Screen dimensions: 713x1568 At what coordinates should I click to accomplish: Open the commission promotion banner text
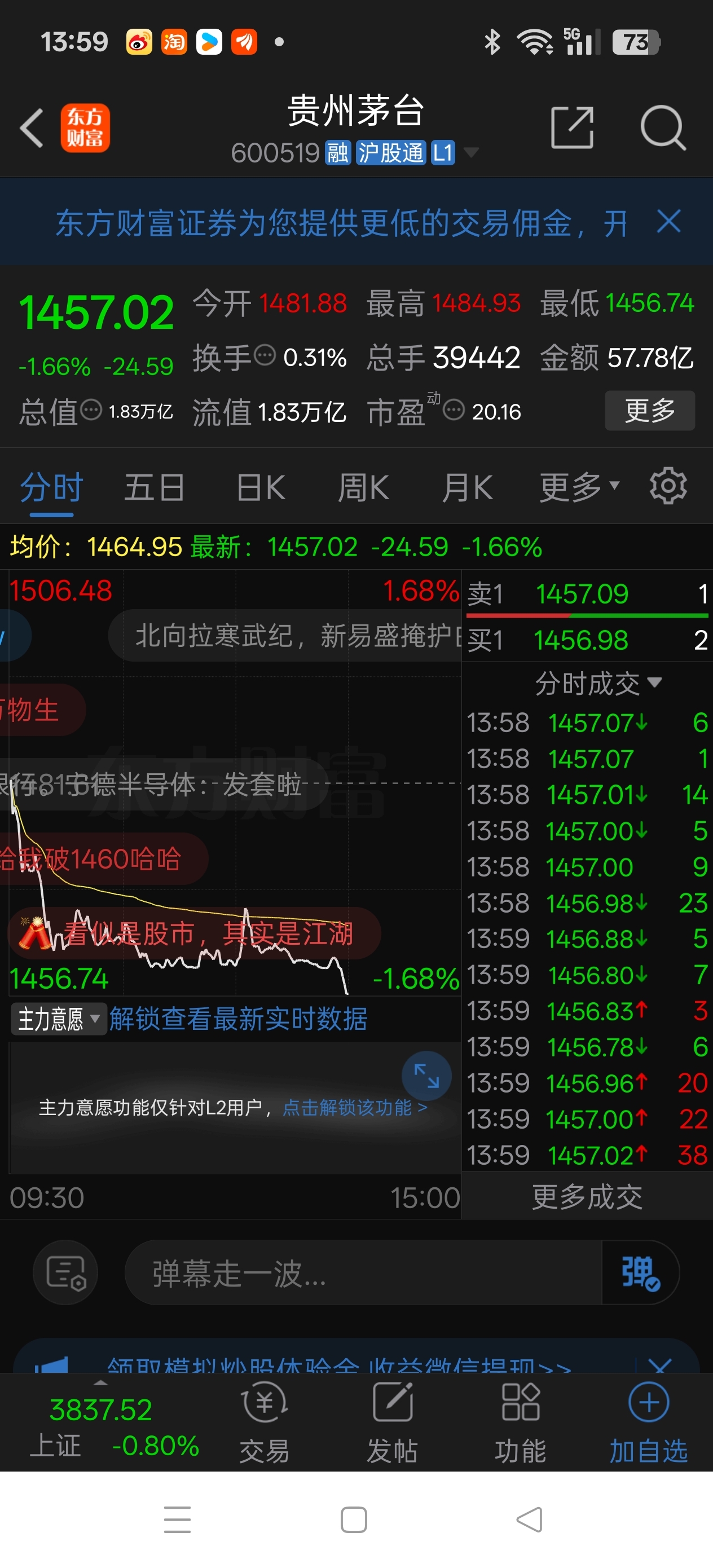pyautogui.click(x=341, y=222)
